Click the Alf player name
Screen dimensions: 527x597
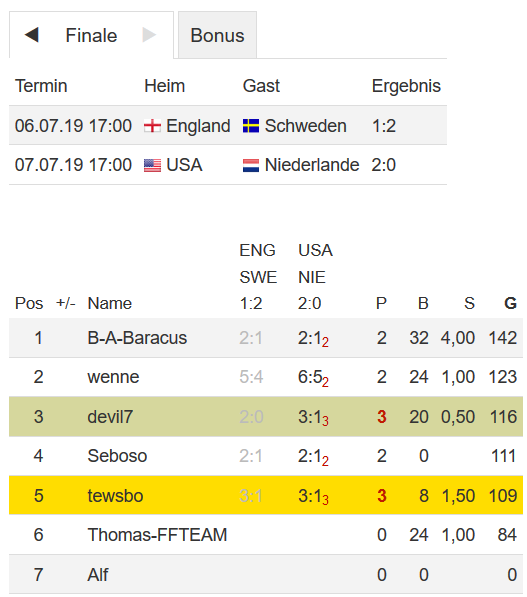click(98, 575)
